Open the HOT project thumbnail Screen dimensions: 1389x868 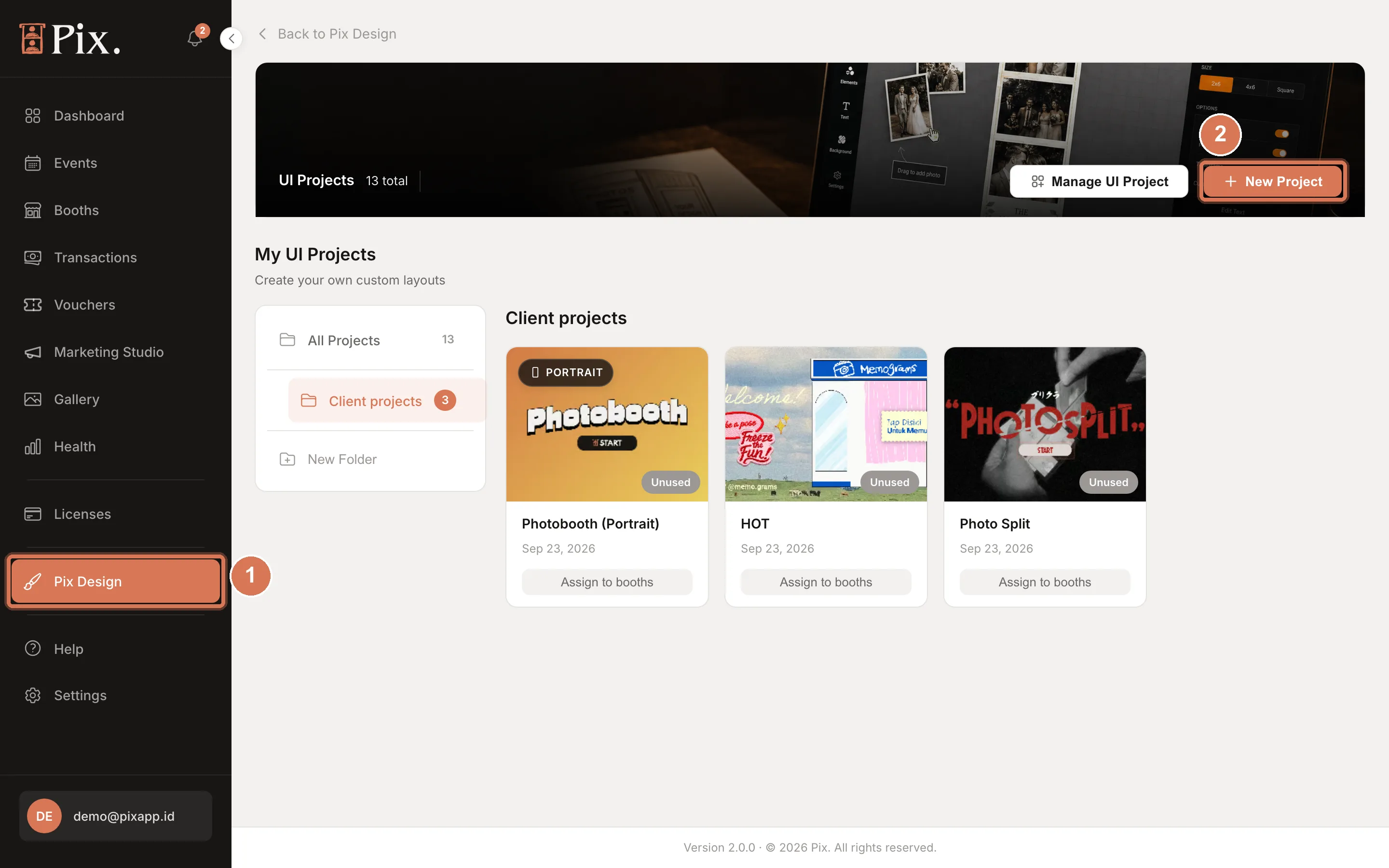pyautogui.click(x=826, y=424)
